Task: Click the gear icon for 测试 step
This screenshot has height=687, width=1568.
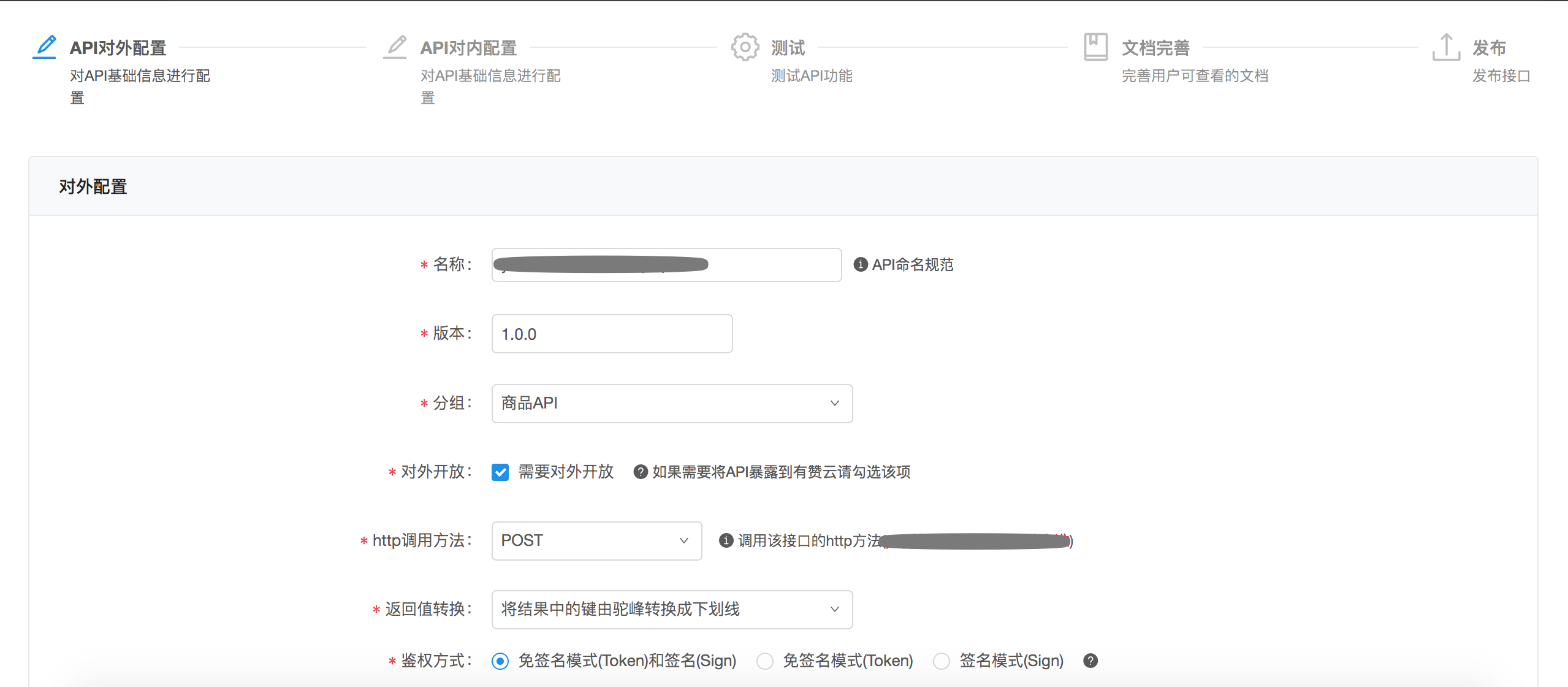Action: 745,47
